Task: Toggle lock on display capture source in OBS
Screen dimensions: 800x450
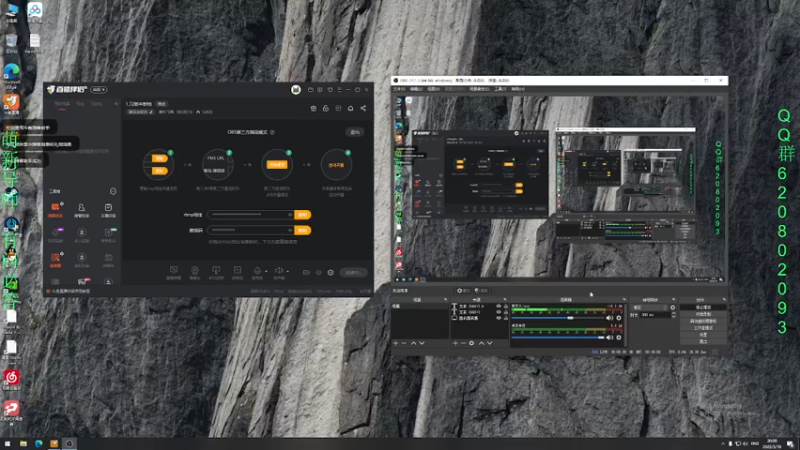Action: (506, 318)
